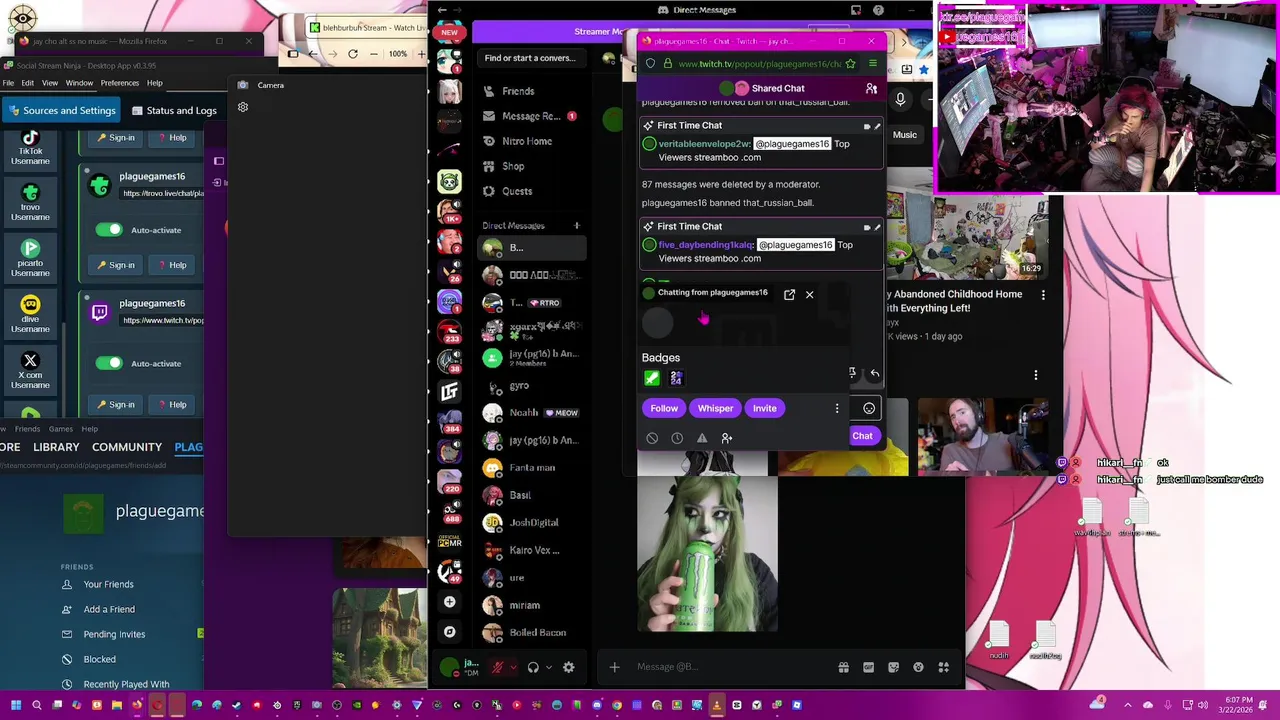Open microphone input options arrow

513,667
